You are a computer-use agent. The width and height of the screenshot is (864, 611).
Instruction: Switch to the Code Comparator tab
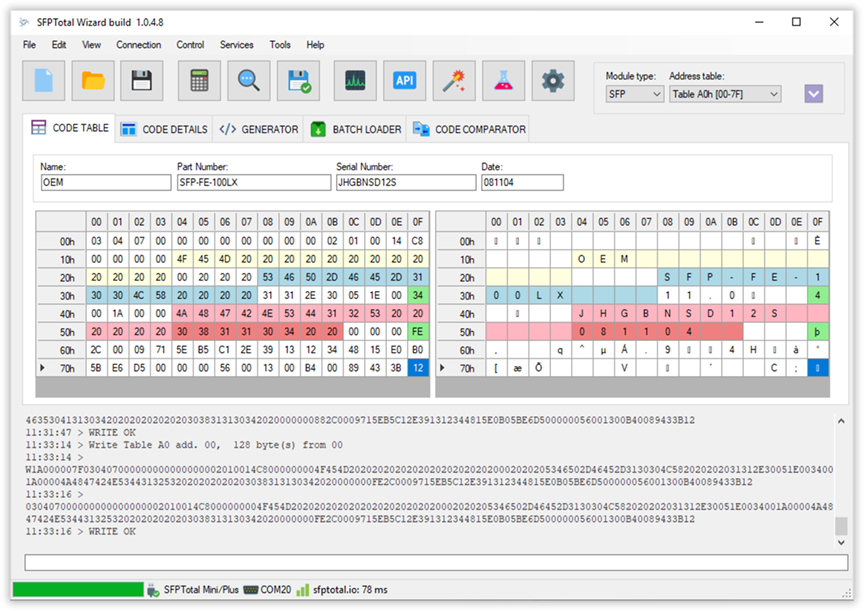tap(469, 129)
